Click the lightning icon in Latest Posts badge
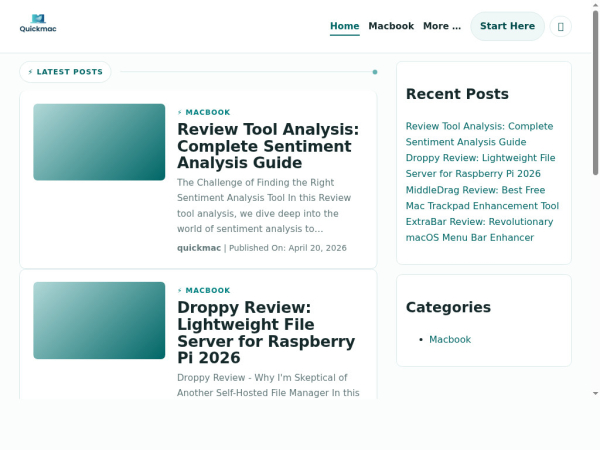The image size is (600, 450). (30, 72)
